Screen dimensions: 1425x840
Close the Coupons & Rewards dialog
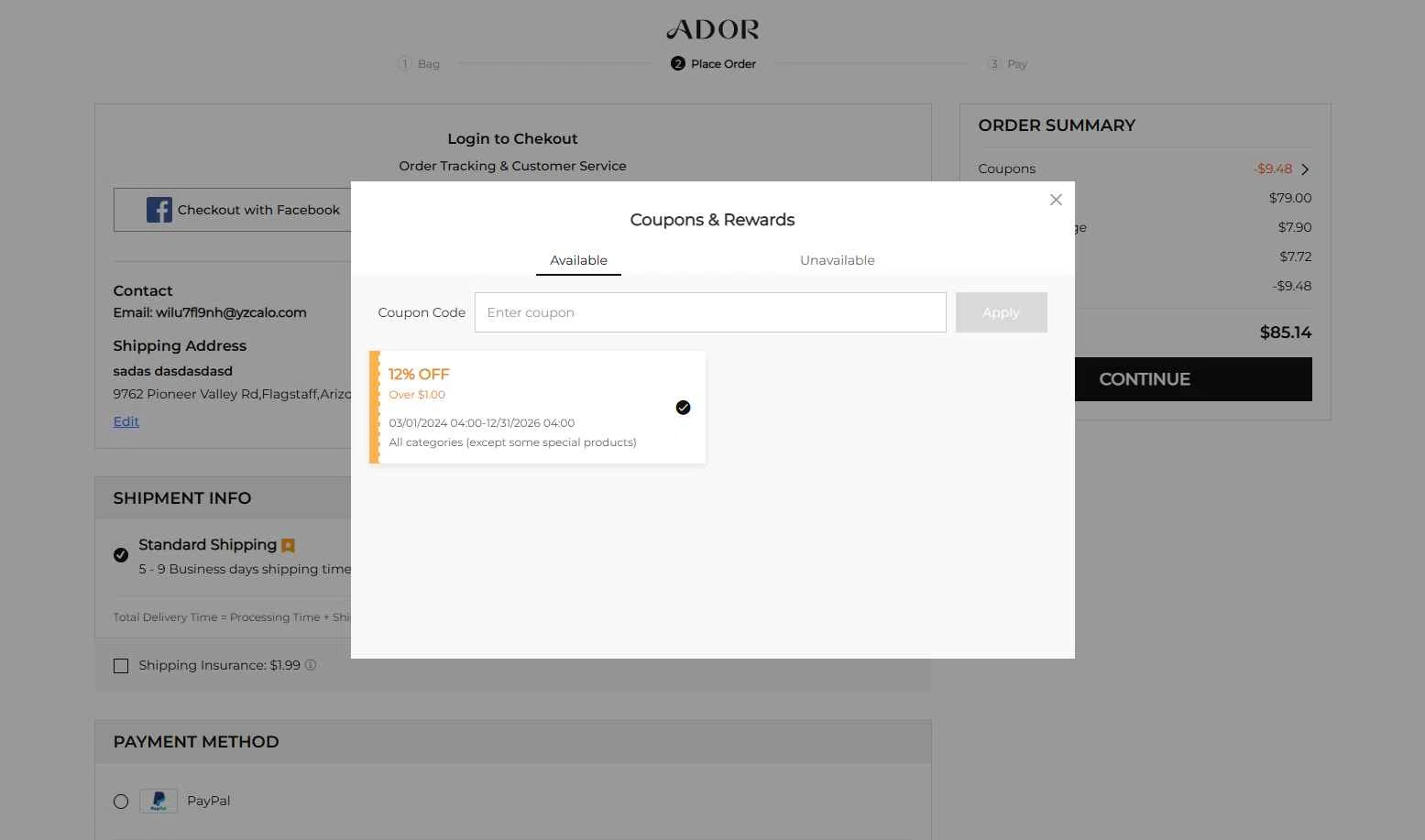pos(1056,200)
